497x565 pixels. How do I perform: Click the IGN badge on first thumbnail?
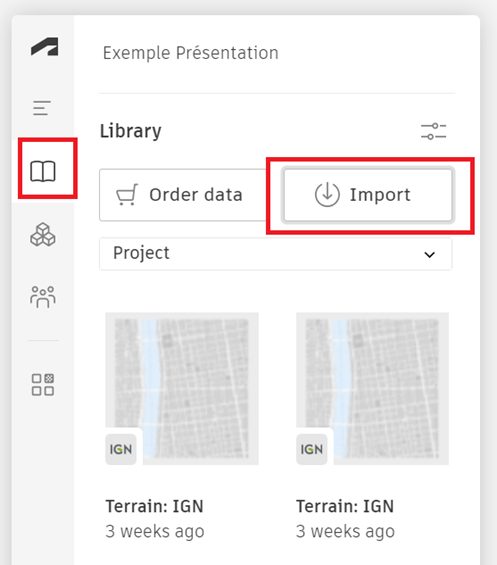[x=121, y=449]
